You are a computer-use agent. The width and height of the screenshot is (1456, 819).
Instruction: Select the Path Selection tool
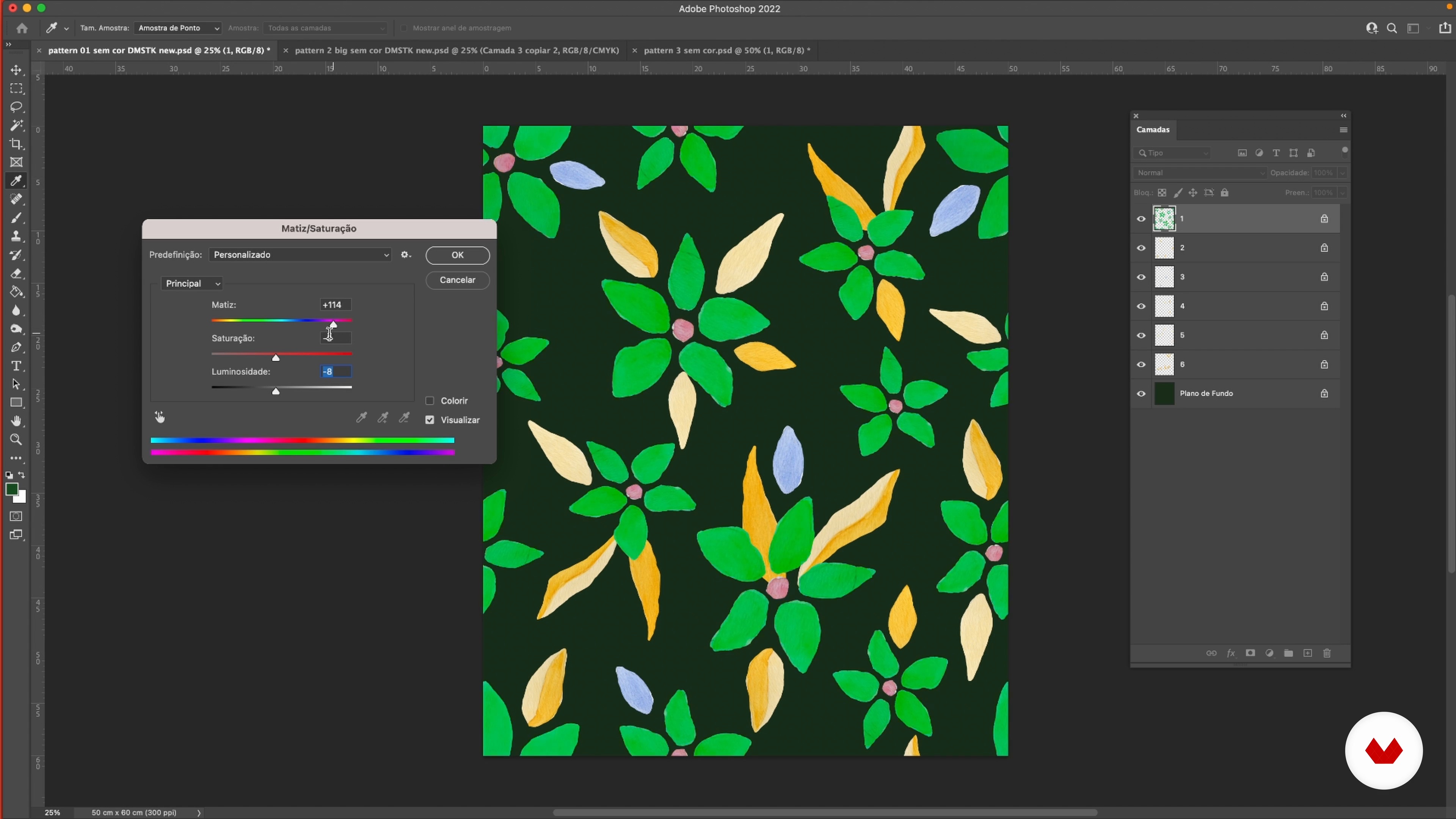tap(16, 384)
